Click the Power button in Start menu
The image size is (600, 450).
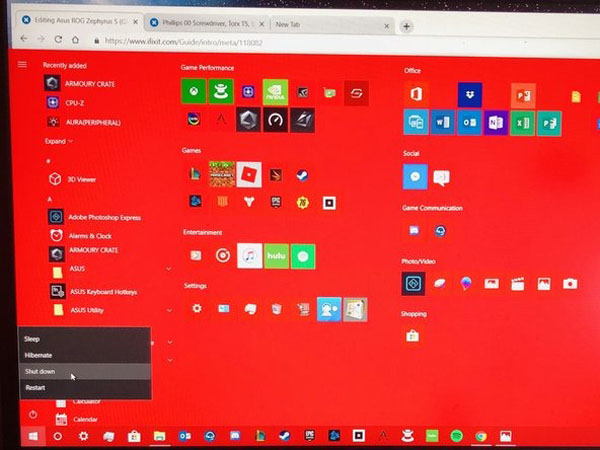(x=33, y=414)
